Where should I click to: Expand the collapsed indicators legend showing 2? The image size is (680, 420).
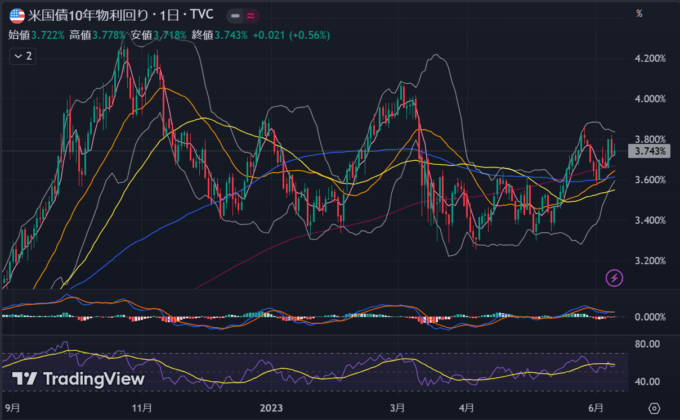click(24, 57)
